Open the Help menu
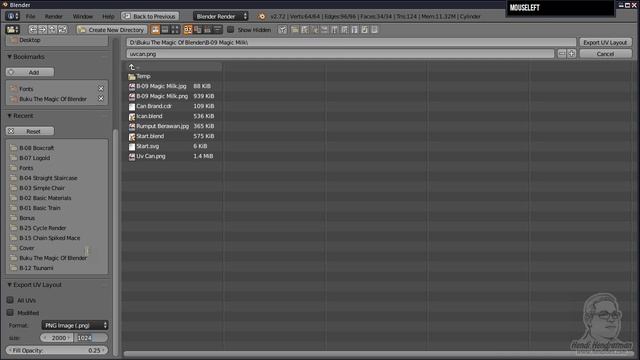The height and width of the screenshot is (360, 640). 108,16
